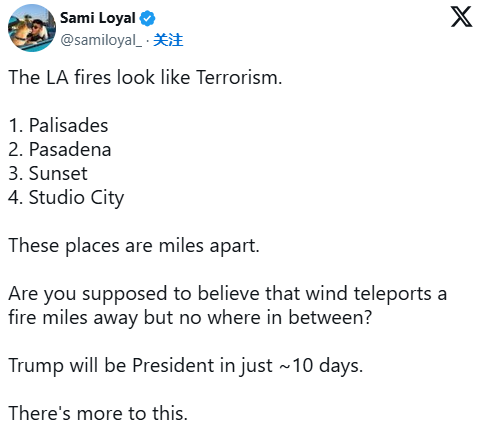
Task: Click the line starting 'Are you supposed to believe'
Action: [x=228, y=294]
